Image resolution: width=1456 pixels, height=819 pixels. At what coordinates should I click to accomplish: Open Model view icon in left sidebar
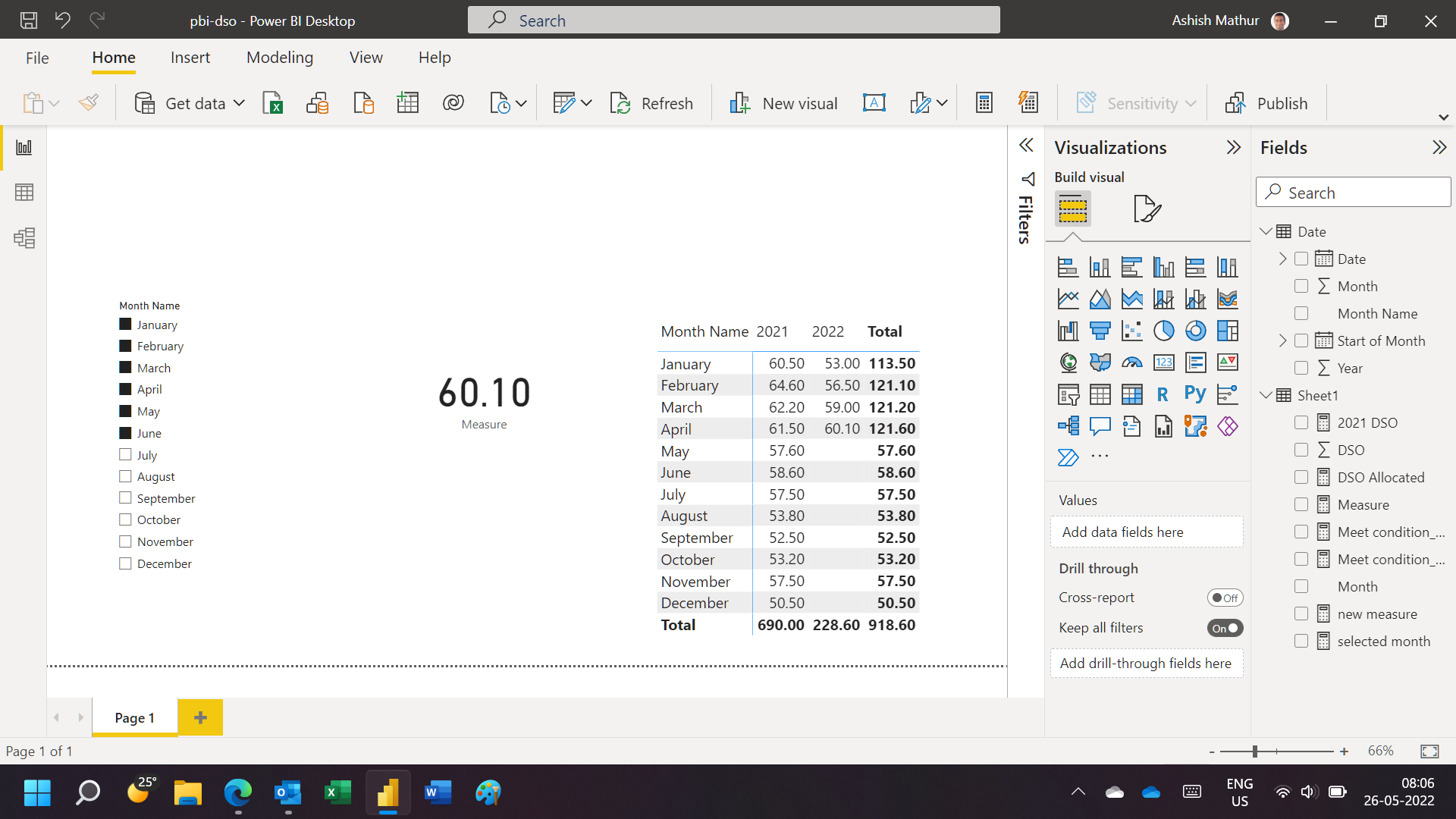24,238
